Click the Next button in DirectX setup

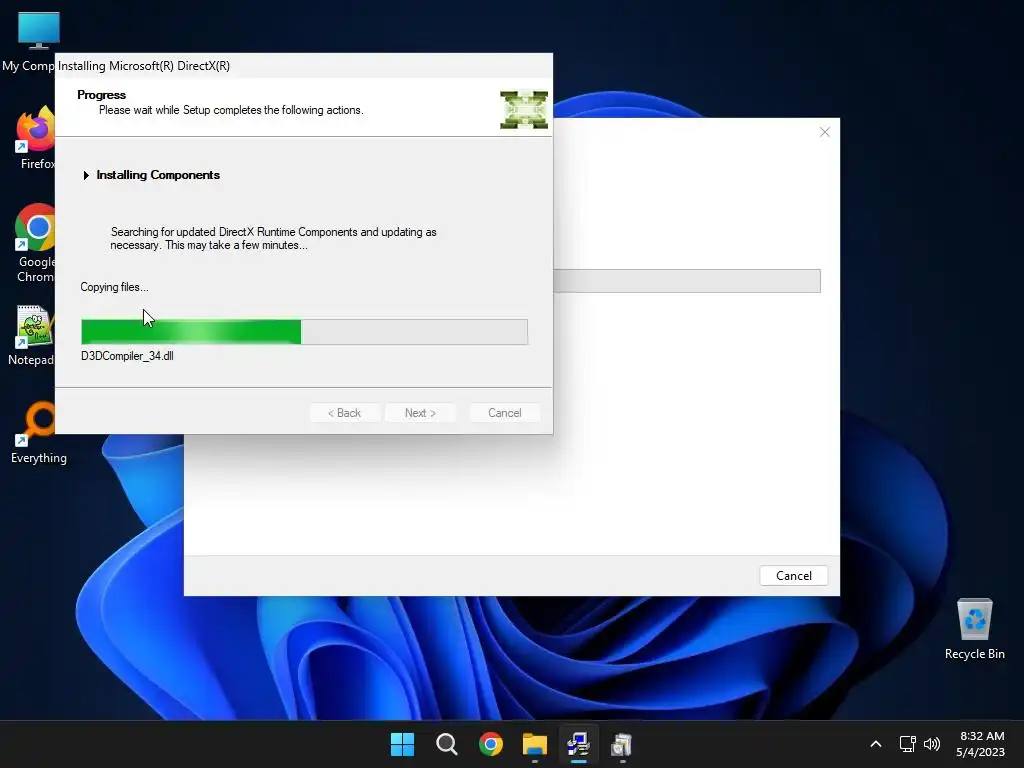tap(420, 413)
